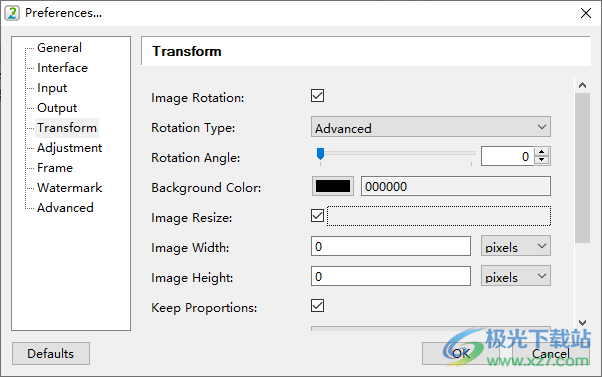Disable the Image Resize checkbox
The width and height of the screenshot is (602, 377).
pyautogui.click(x=318, y=216)
